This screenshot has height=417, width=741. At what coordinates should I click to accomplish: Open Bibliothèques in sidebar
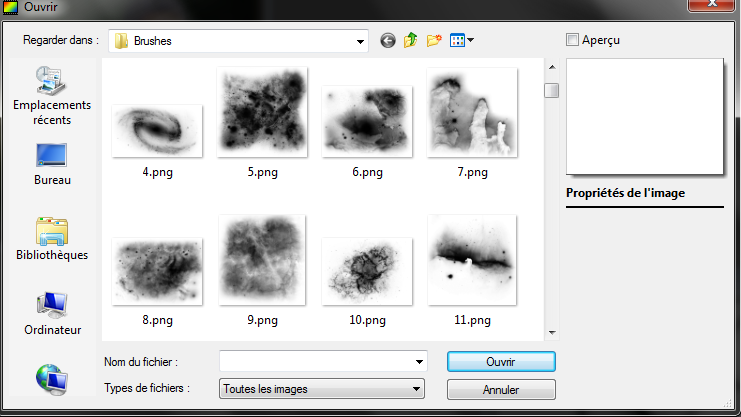pyautogui.click(x=52, y=239)
